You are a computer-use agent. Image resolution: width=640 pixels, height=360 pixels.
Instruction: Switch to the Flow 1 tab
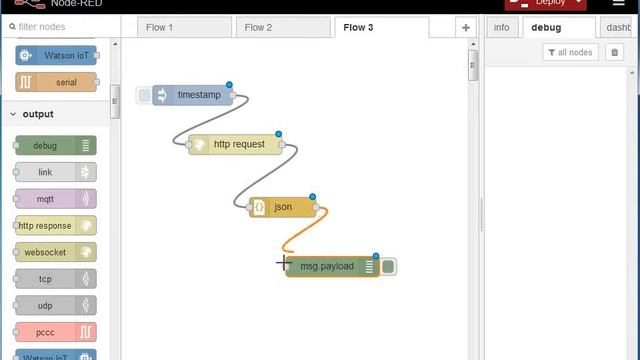184,27
